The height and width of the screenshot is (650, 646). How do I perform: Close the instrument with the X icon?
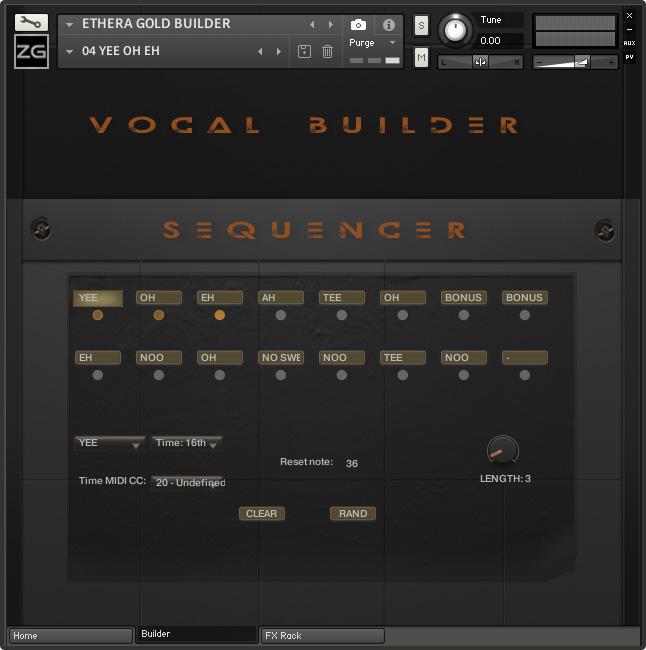[x=629, y=15]
